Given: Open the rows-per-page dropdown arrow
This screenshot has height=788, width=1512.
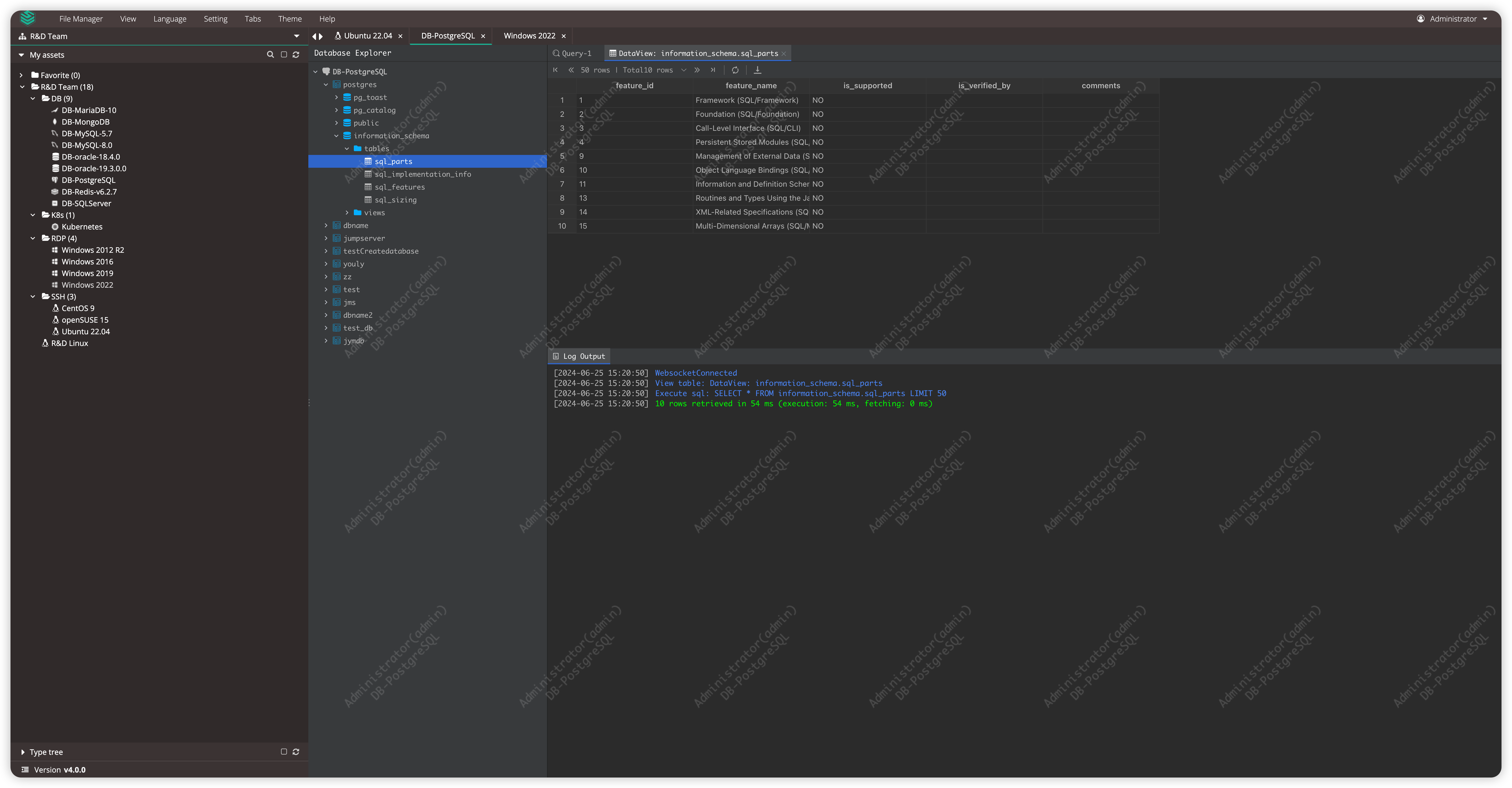Looking at the screenshot, I should 684,70.
